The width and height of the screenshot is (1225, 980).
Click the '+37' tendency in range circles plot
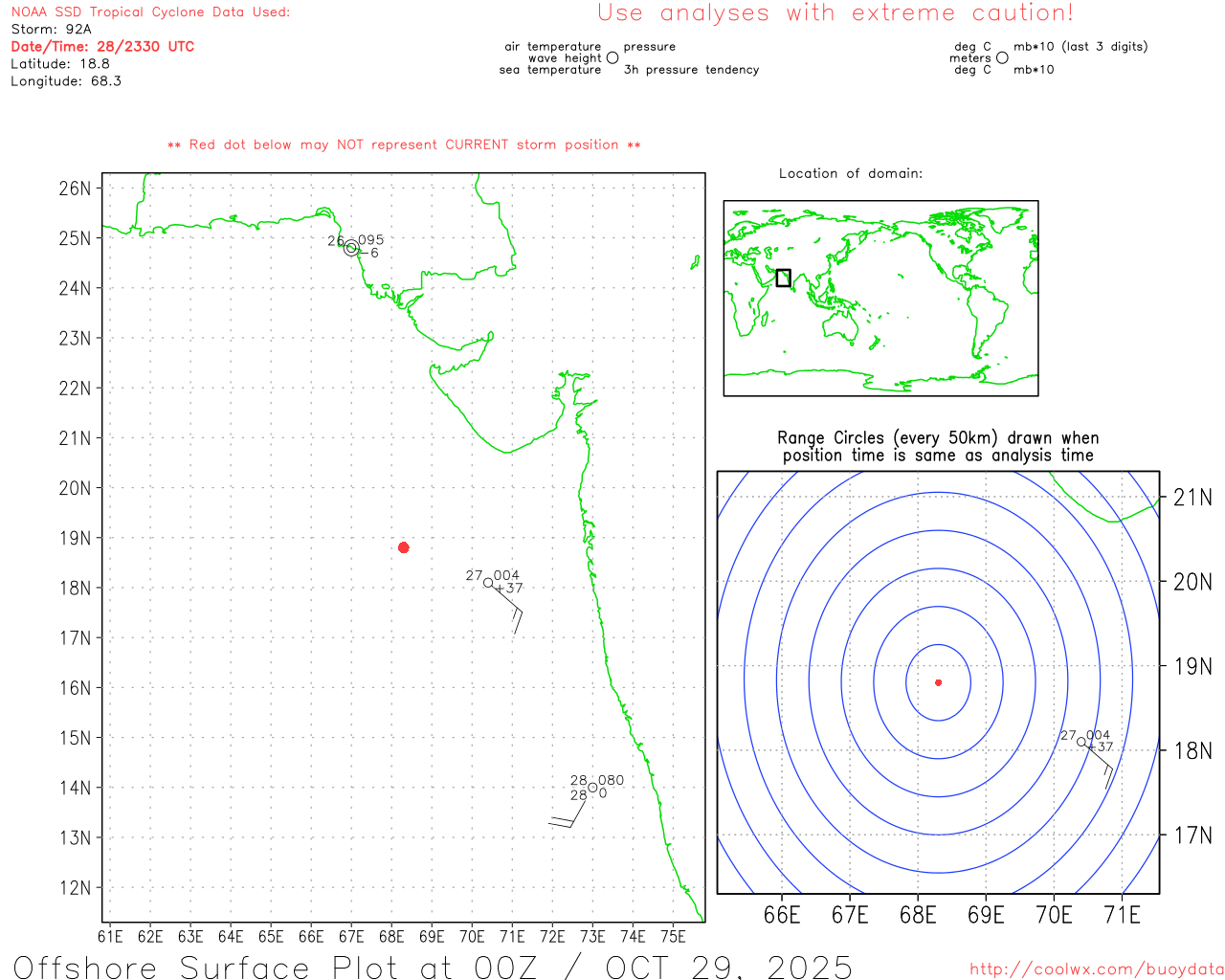pyautogui.click(x=1101, y=747)
